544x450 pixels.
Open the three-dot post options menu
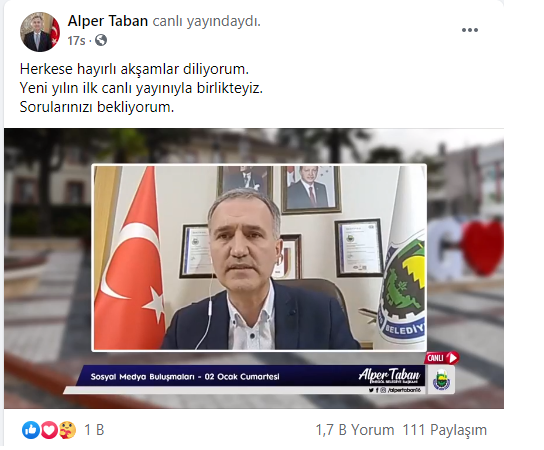[470, 30]
